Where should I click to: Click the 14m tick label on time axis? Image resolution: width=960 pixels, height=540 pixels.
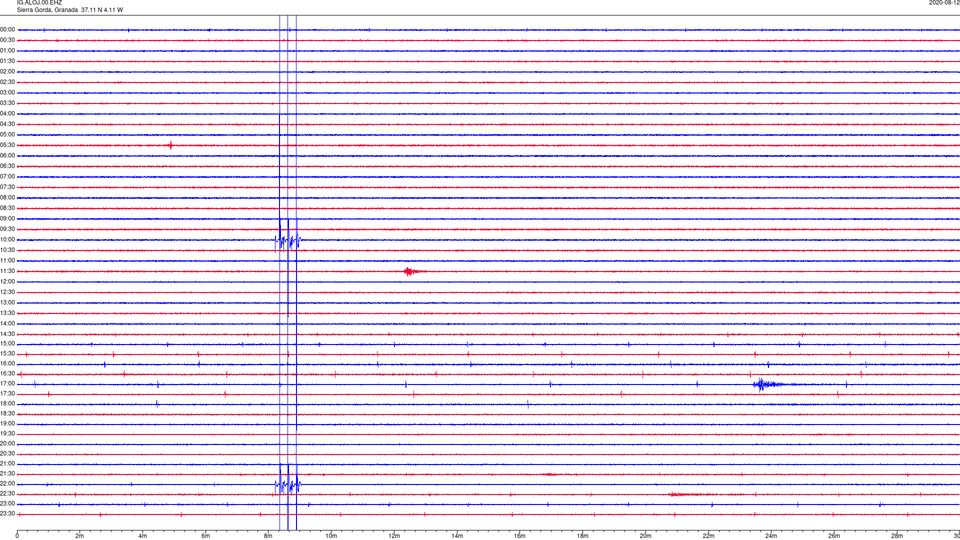coord(457,536)
